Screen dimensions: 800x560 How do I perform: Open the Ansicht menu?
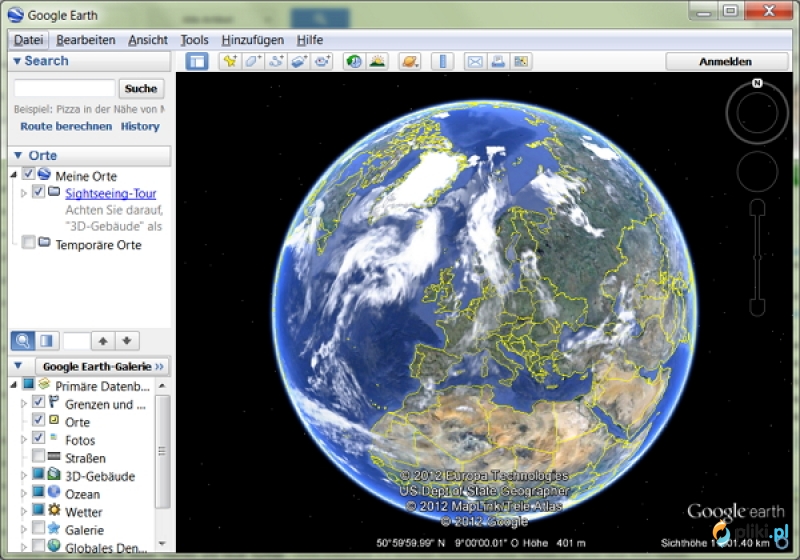(x=148, y=40)
